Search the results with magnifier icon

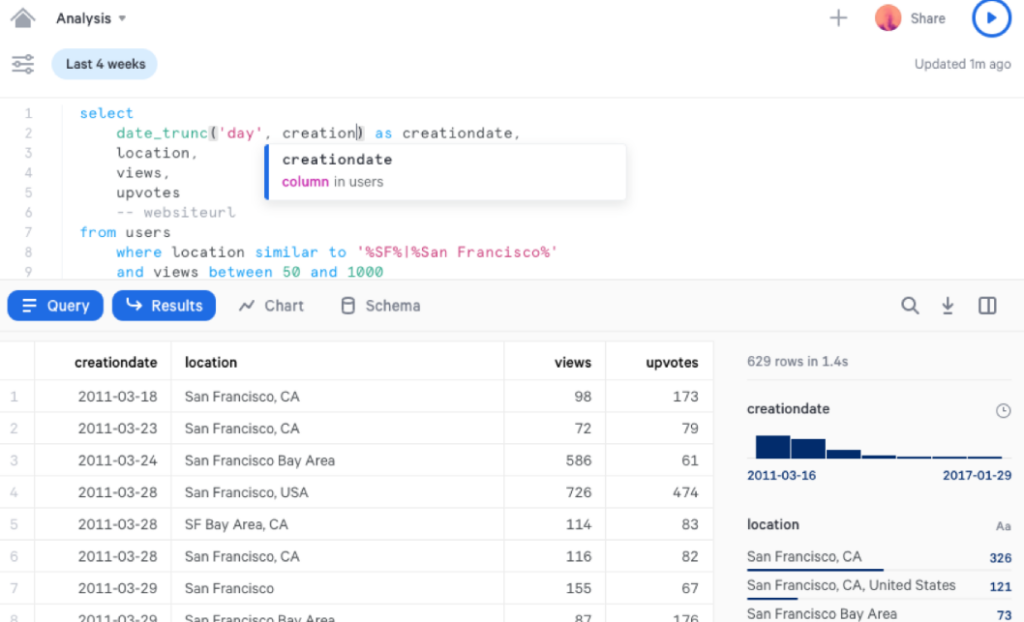click(910, 305)
